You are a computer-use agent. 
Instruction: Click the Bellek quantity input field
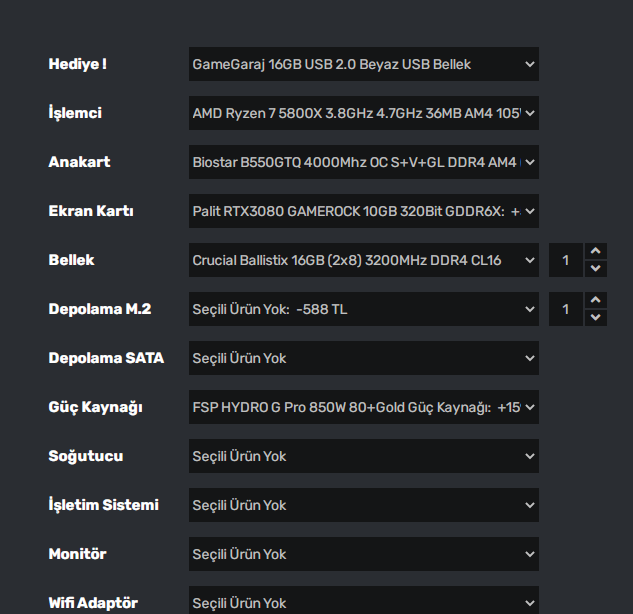566,260
